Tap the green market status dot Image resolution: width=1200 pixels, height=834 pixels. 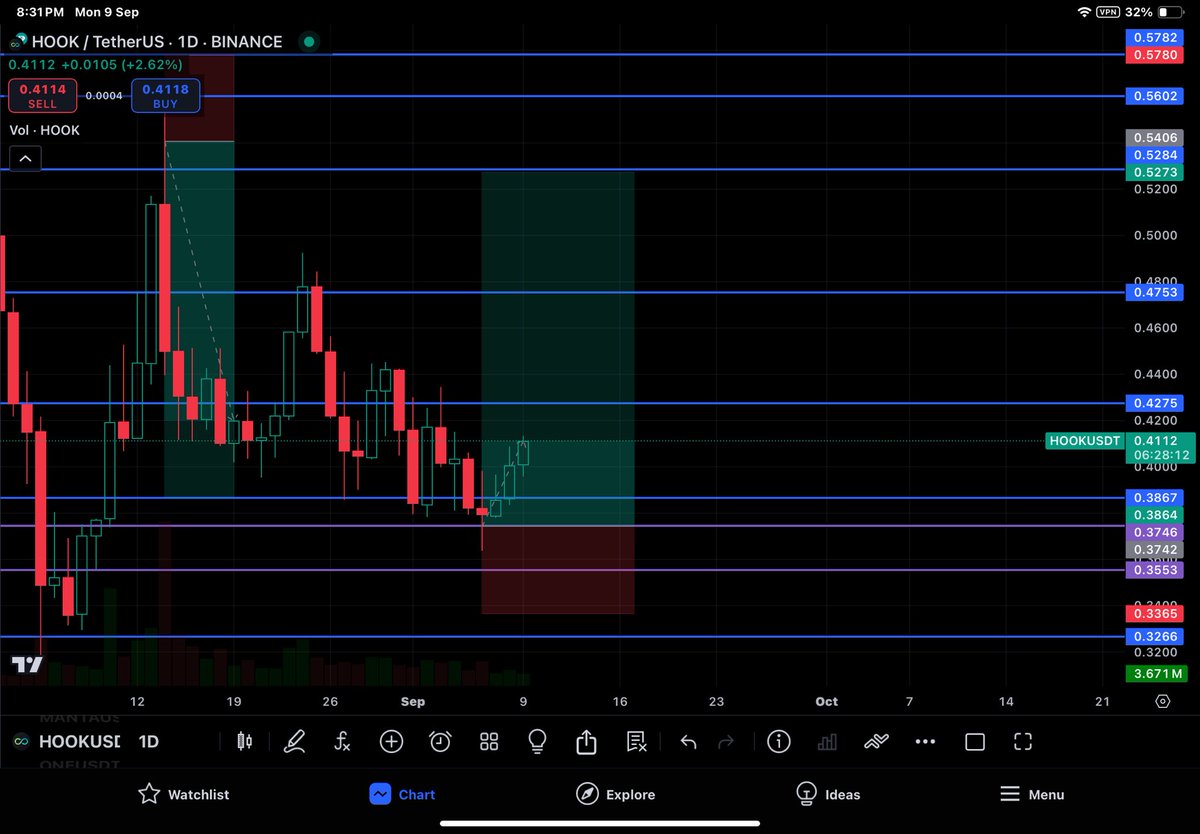tap(309, 42)
